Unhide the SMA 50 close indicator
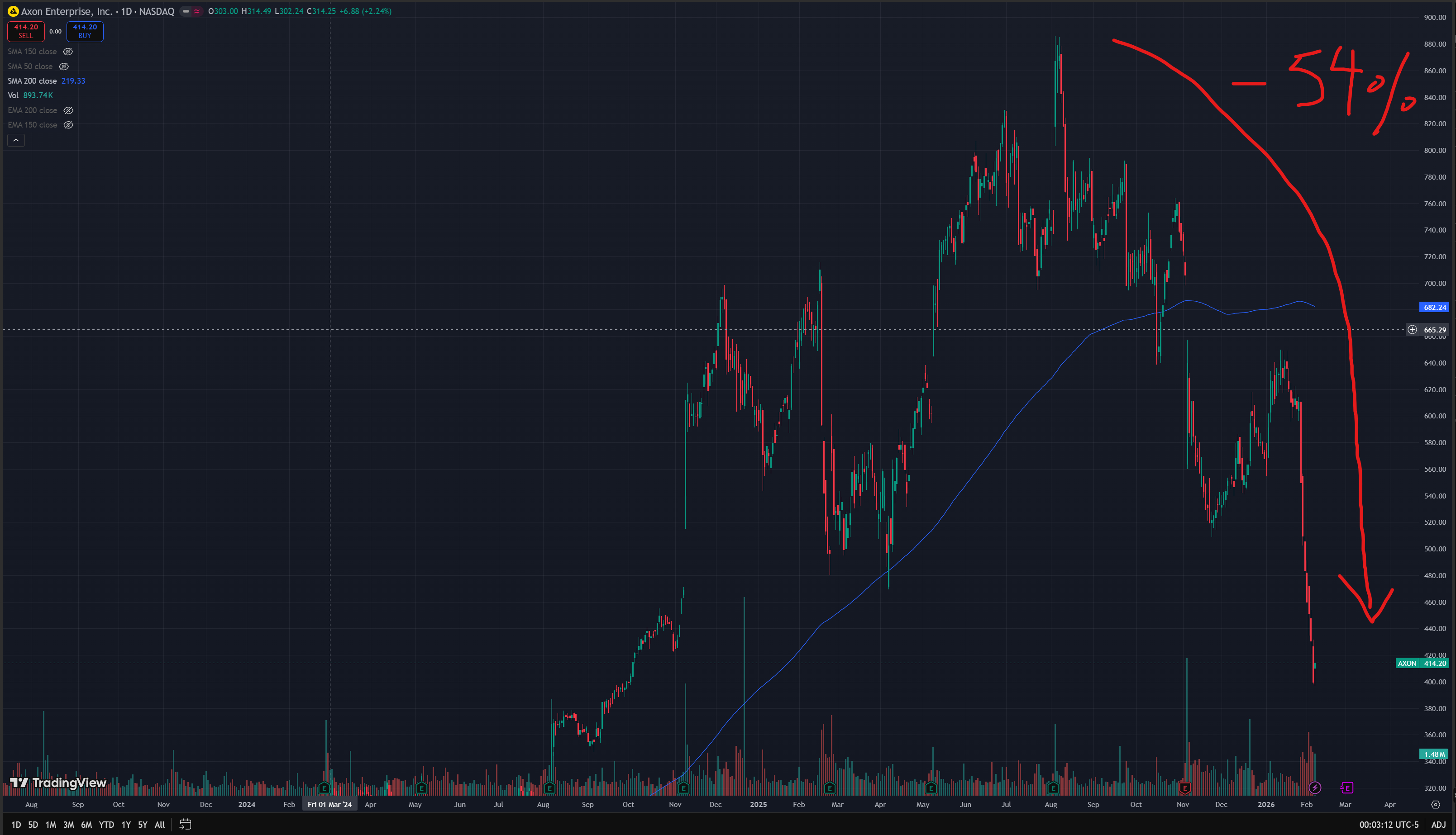The image size is (1456, 835). (x=64, y=66)
